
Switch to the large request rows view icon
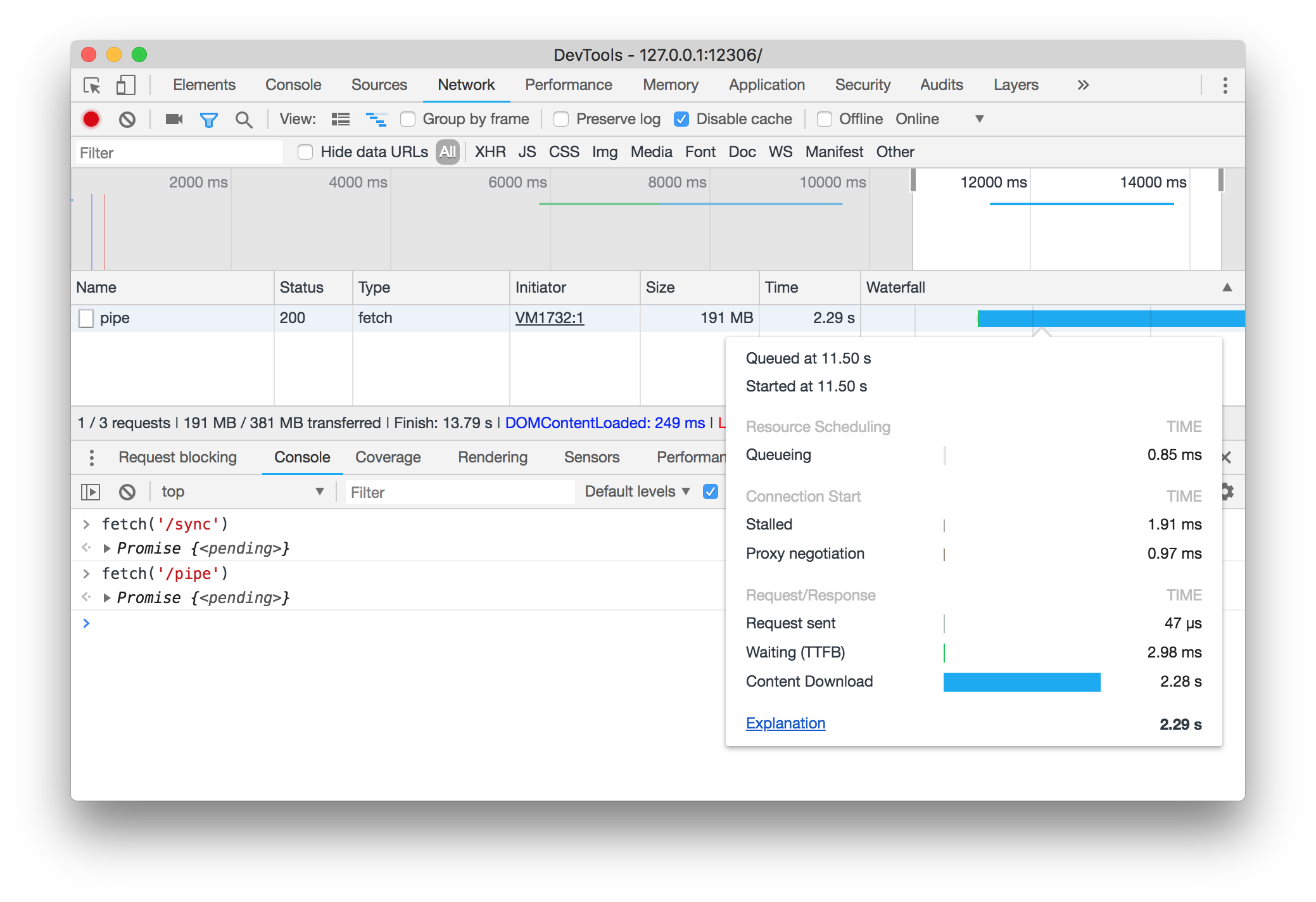(340, 119)
